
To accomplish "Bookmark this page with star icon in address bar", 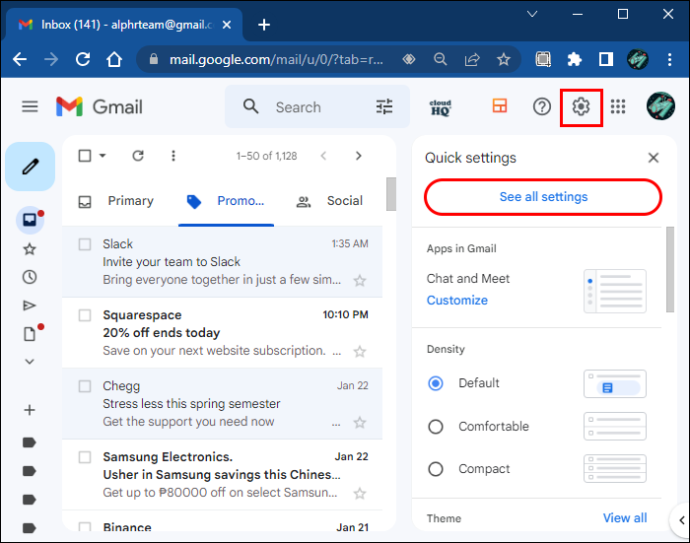I will click(x=503, y=59).
